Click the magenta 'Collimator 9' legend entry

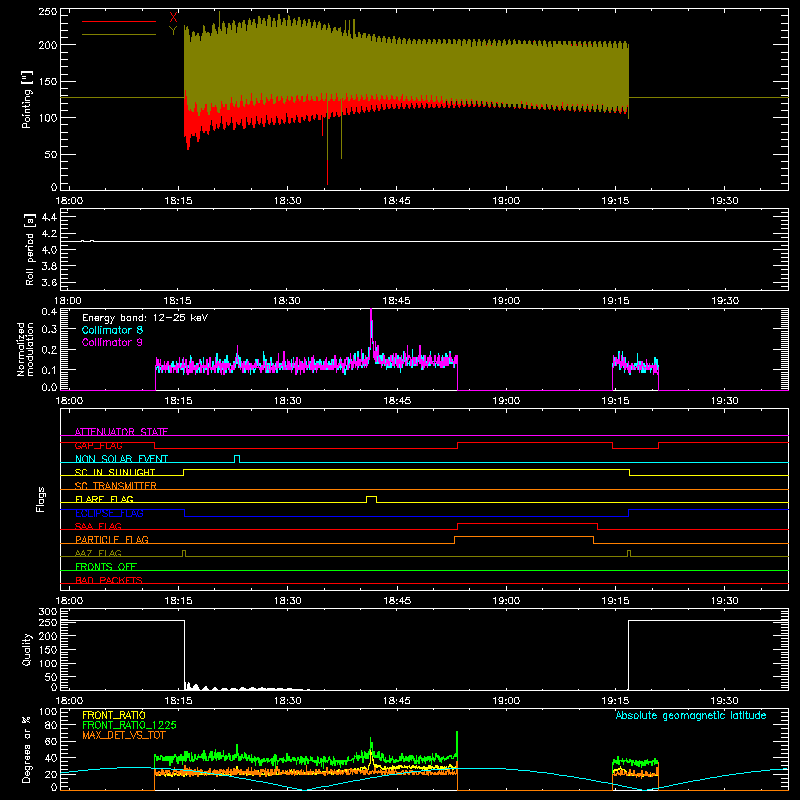[112, 342]
